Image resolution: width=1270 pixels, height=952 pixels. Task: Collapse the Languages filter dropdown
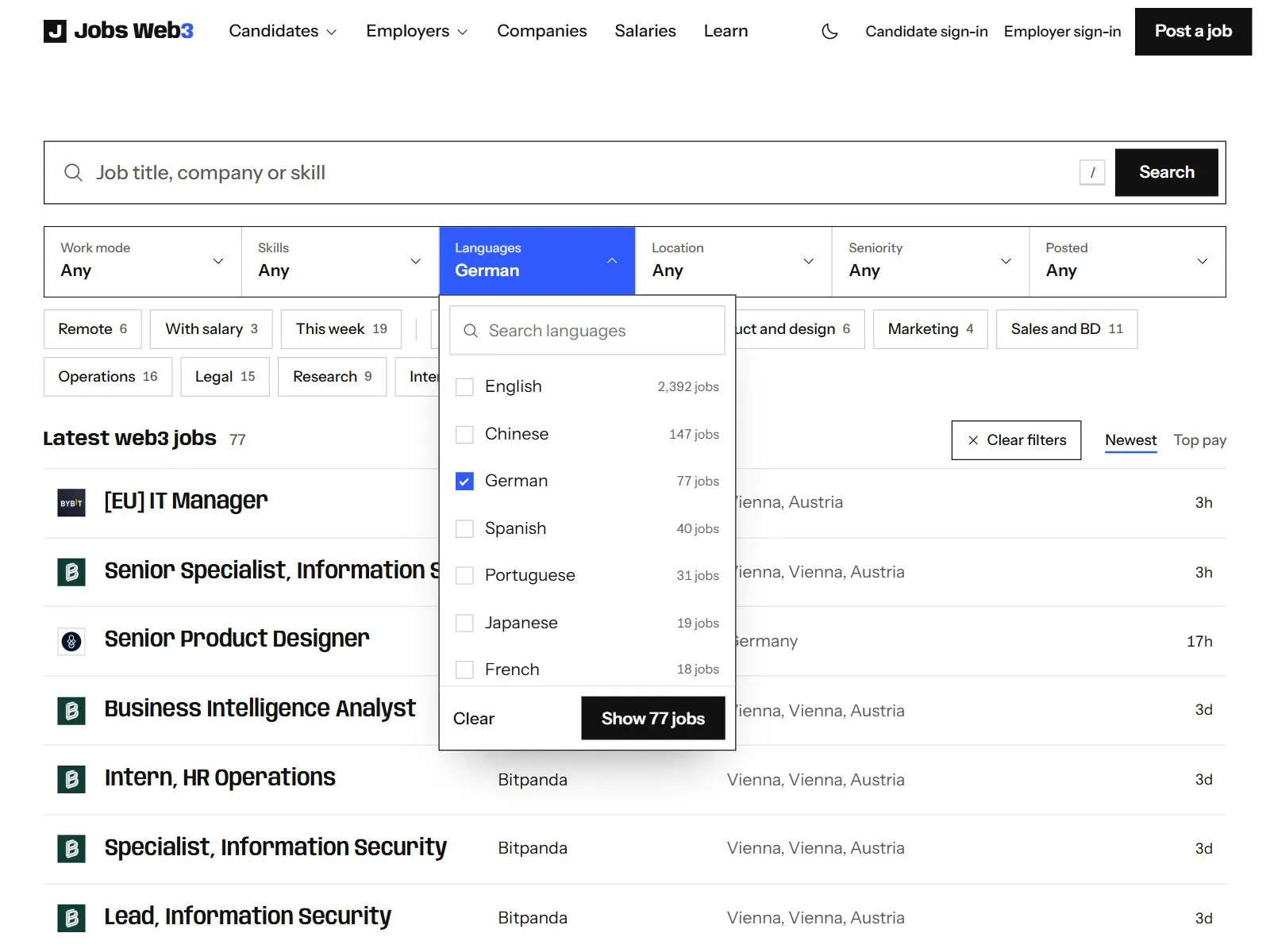537,261
